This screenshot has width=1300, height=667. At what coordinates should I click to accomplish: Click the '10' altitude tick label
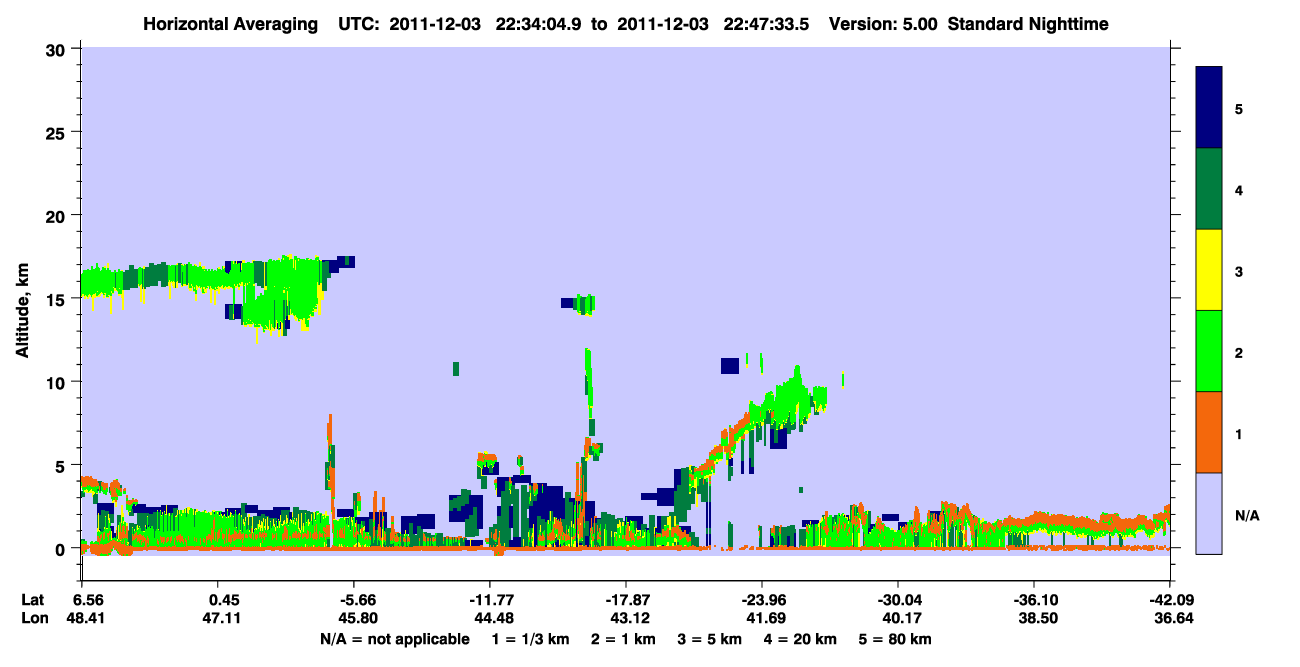tap(58, 382)
